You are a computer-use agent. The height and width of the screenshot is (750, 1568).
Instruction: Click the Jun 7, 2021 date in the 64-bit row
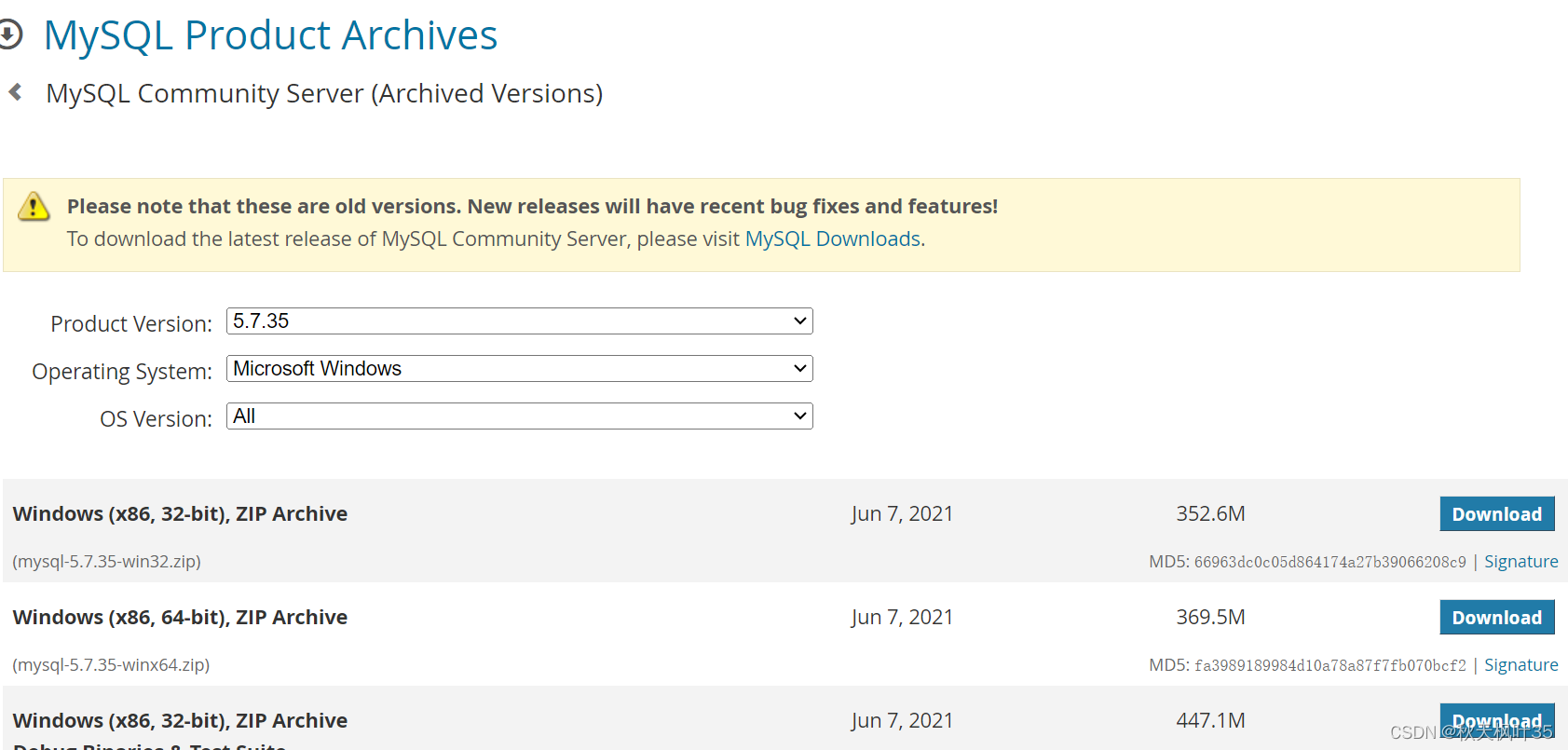coord(902,617)
